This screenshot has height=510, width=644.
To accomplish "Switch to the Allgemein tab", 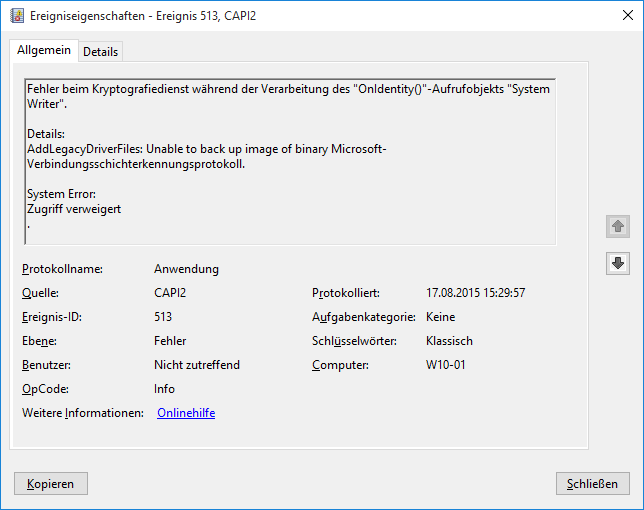I will pos(44,50).
